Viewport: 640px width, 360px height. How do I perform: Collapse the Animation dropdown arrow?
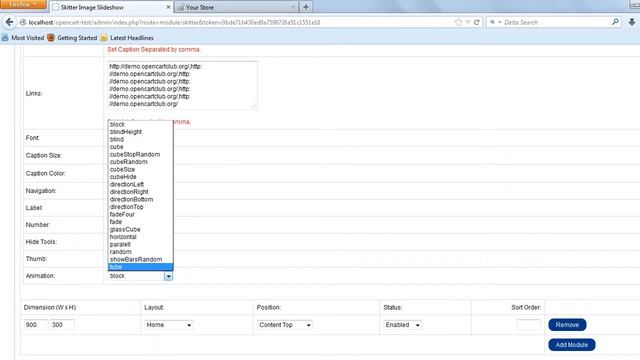click(168, 276)
